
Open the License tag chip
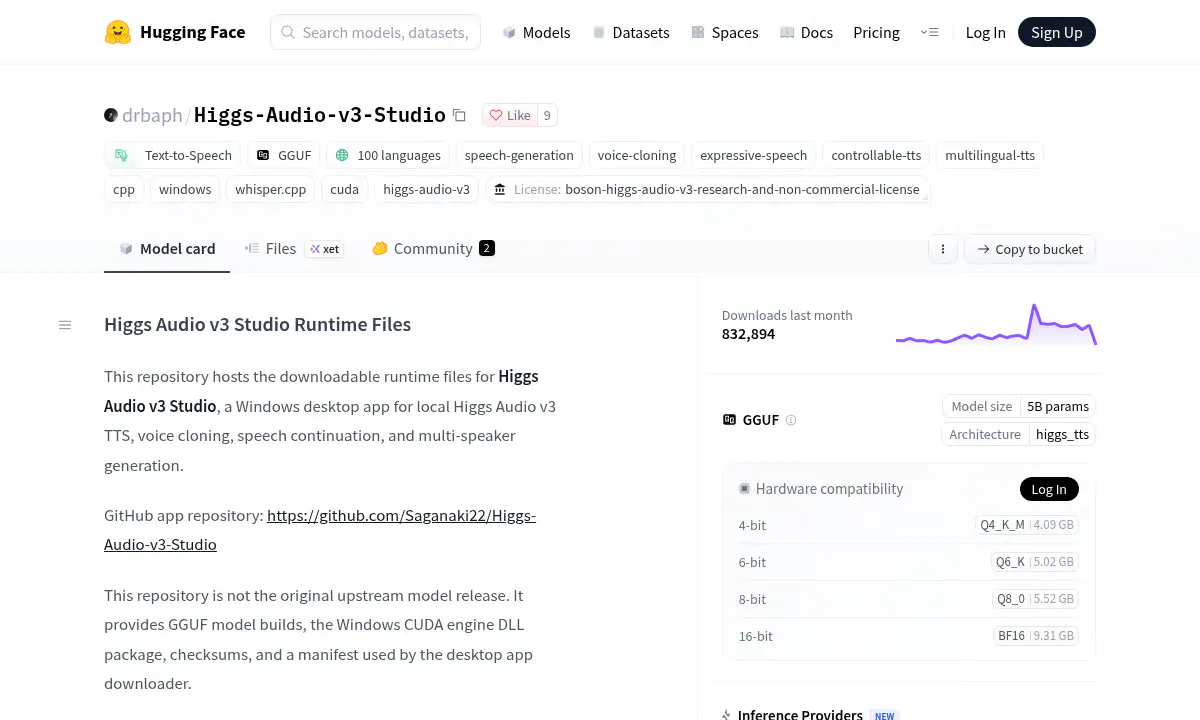coord(707,189)
